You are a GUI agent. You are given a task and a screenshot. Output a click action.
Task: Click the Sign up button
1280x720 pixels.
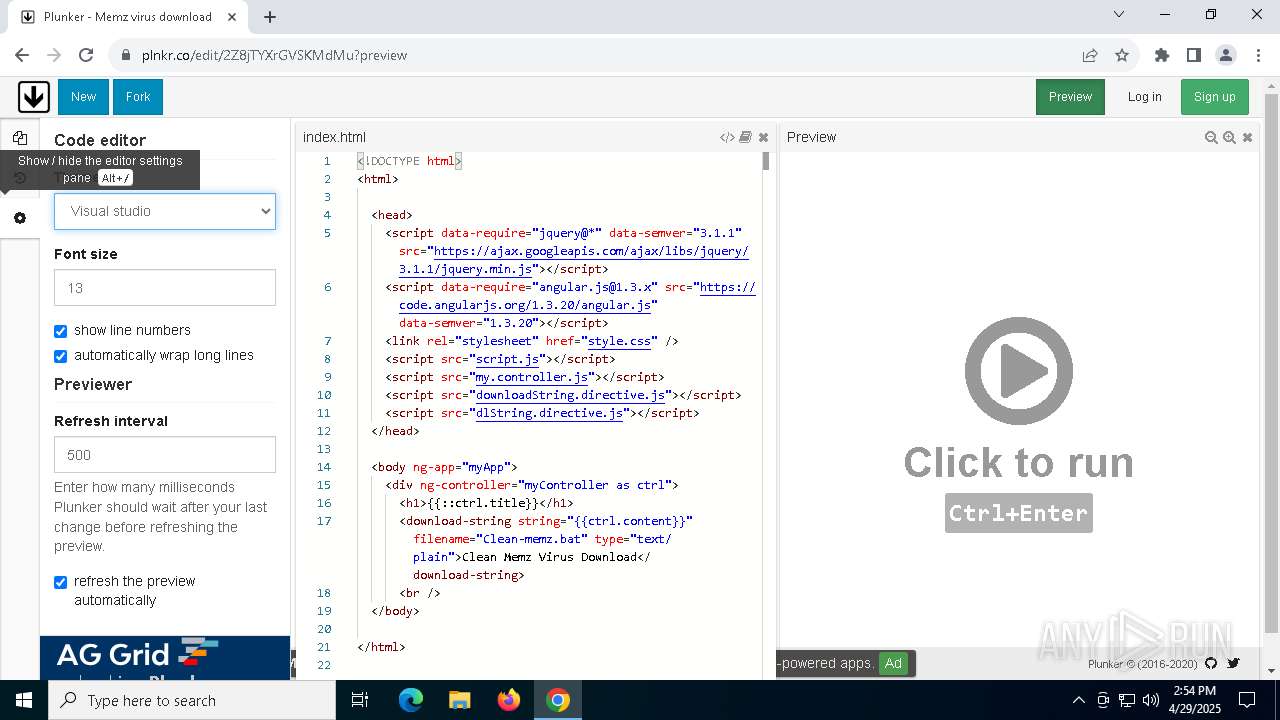(x=1214, y=97)
